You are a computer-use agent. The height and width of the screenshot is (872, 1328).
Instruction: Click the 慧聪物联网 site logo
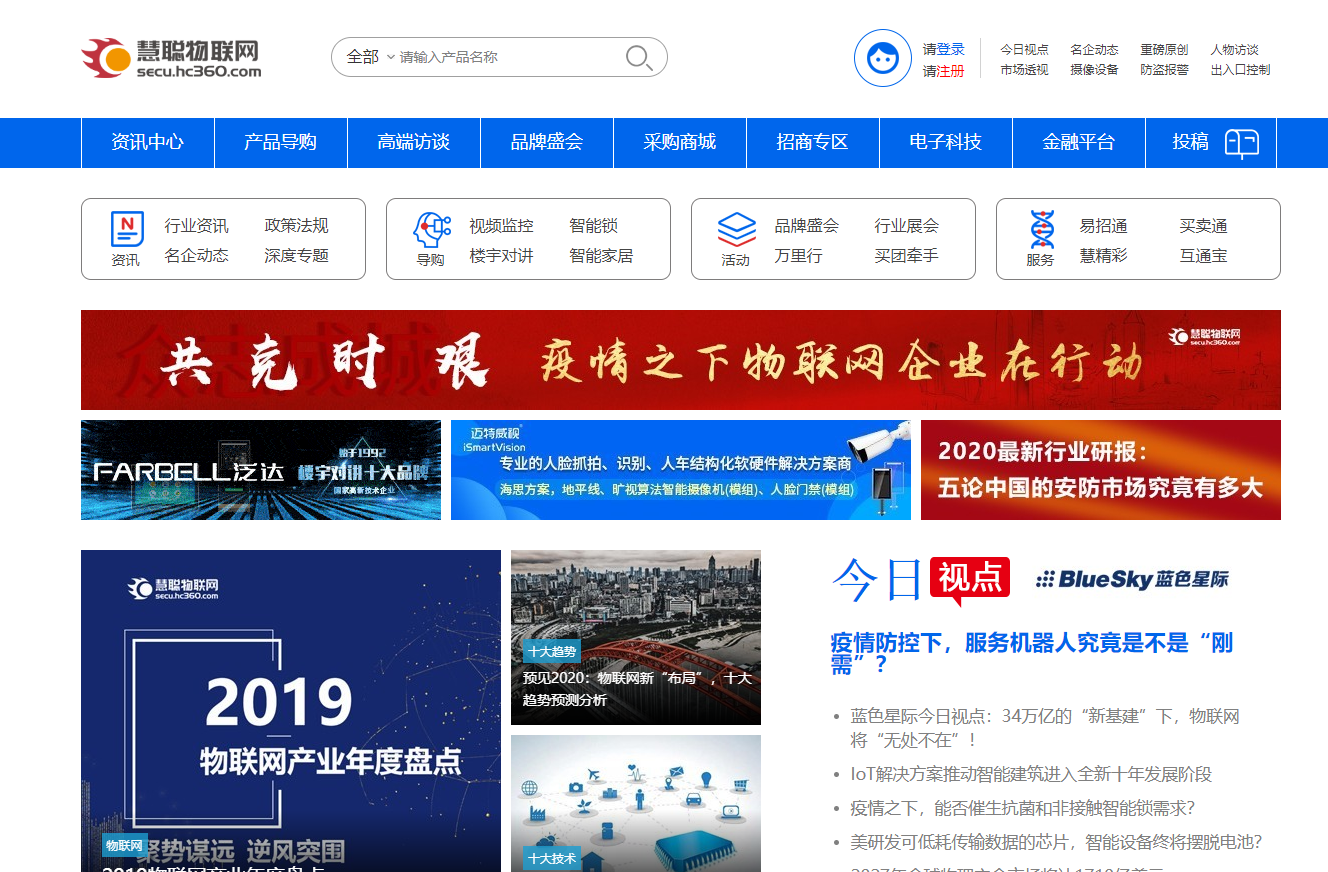tap(171, 58)
